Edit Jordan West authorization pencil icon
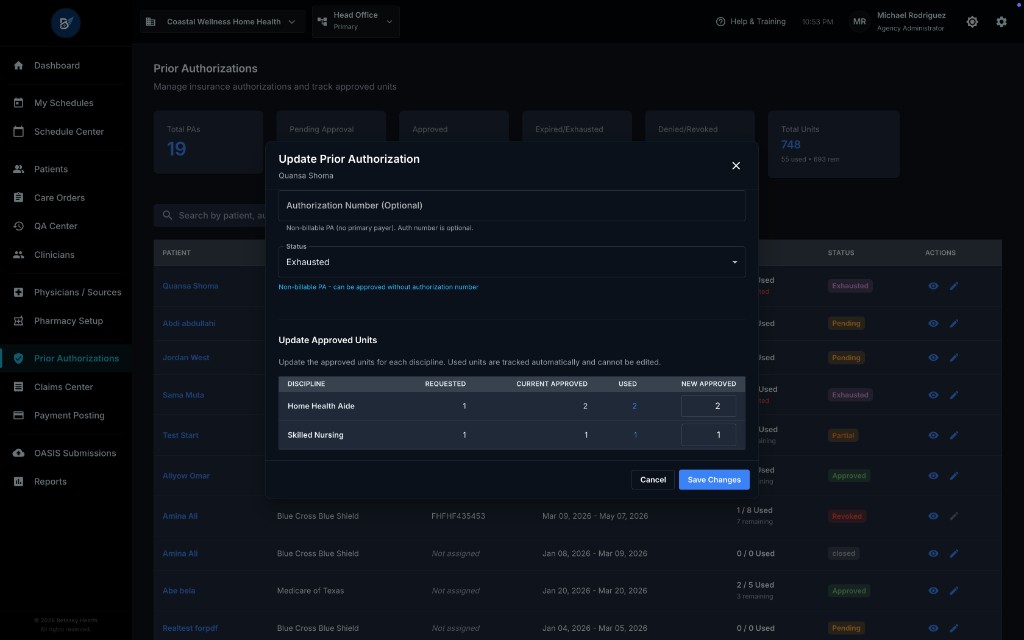Viewport: 1024px width, 640px height. [954, 357]
